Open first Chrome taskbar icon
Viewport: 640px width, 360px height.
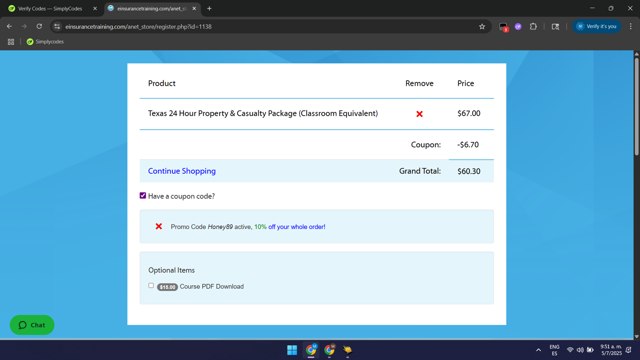[x=311, y=350]
